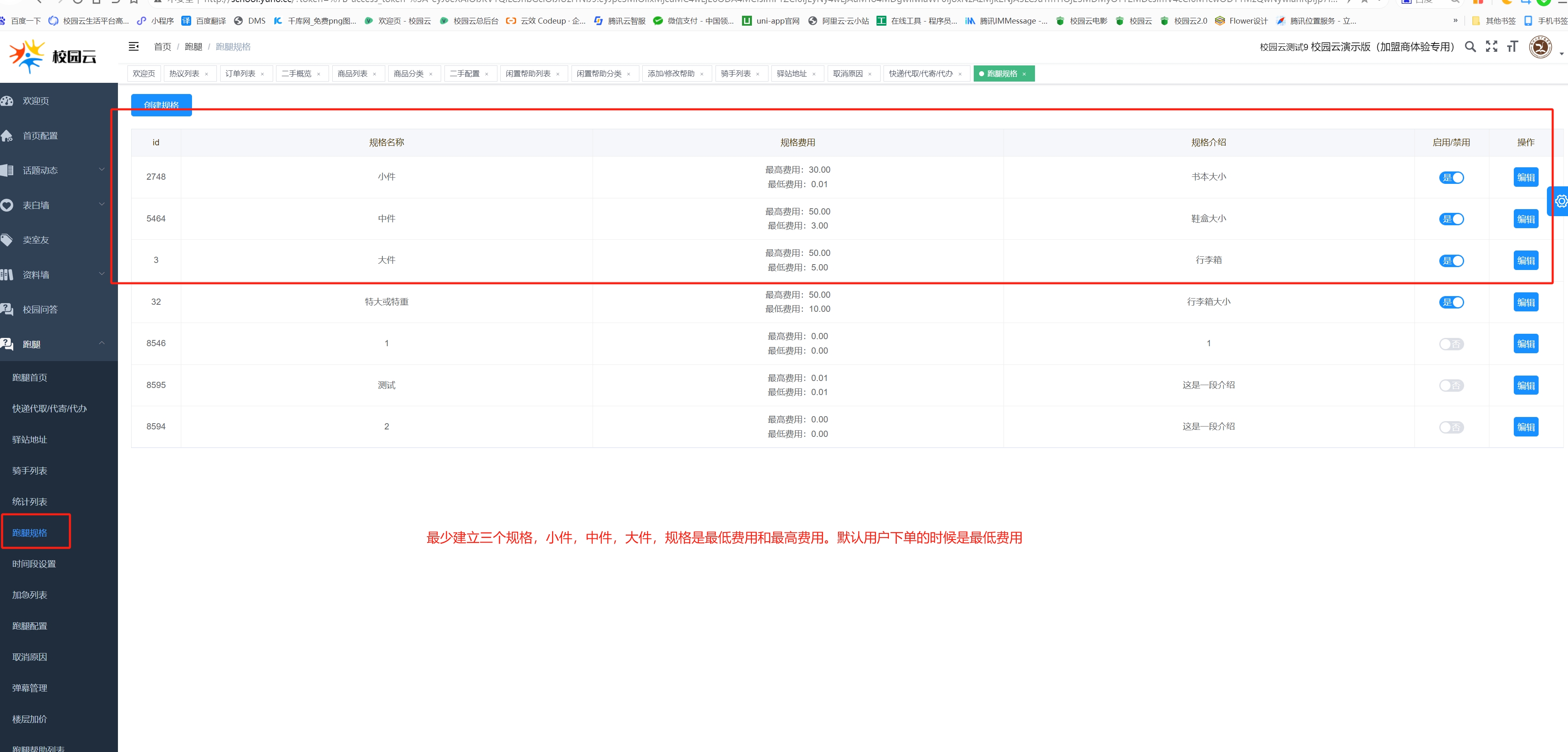
Task: Edit the 中件 spec row
Action: (1525, 219)
